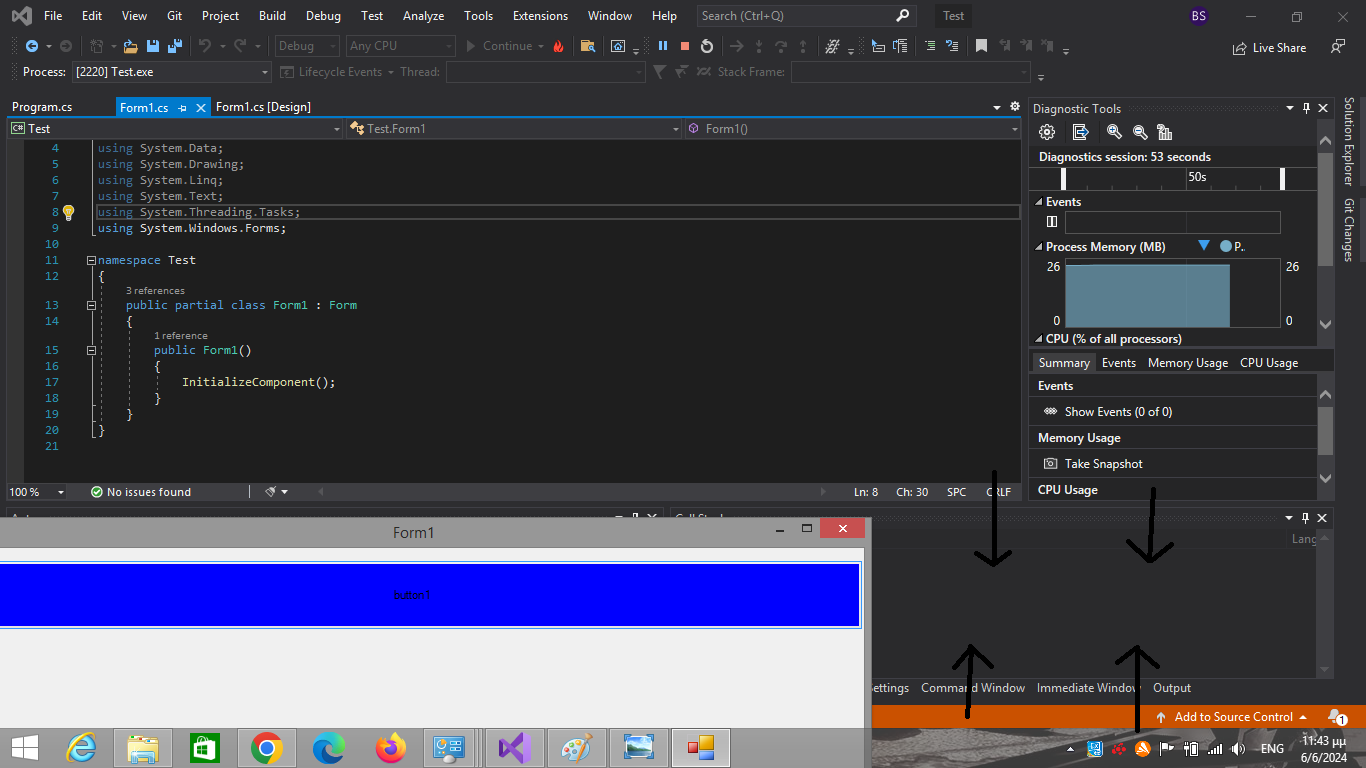Pause debugging with Break All button
Viewport: 1366px width, 768px height.
point(662,46)
